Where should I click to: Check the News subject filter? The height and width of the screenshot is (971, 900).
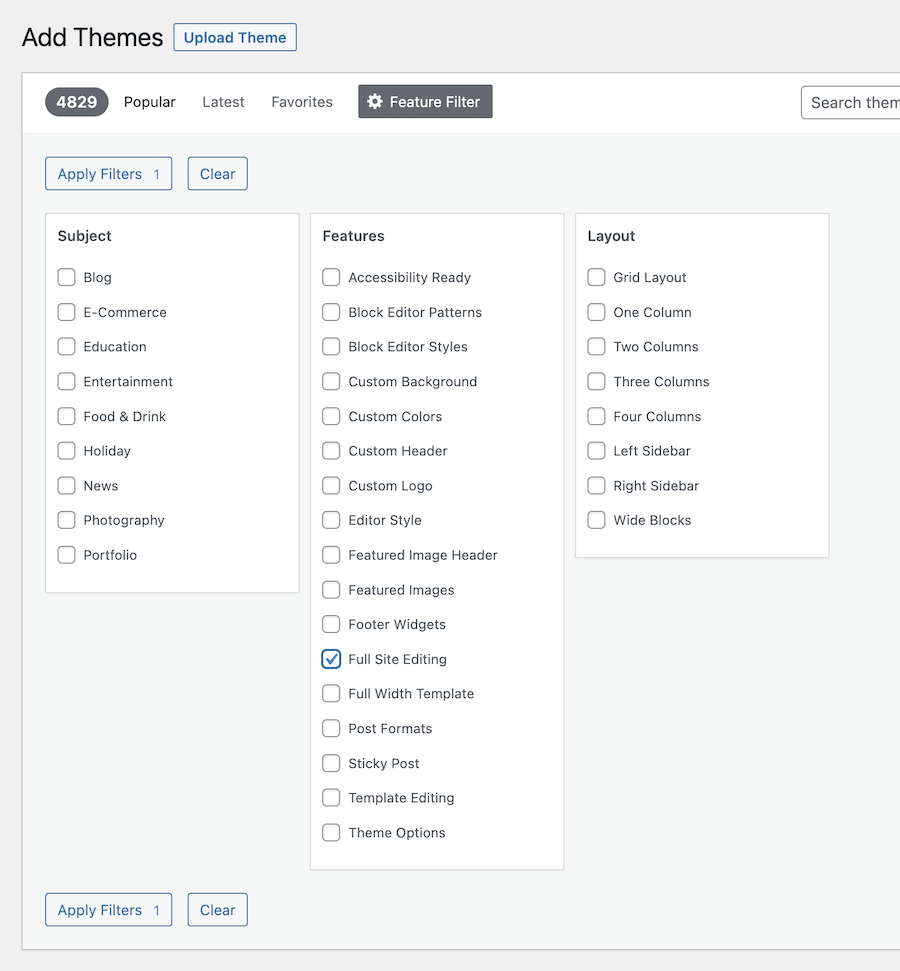(x=66, y=485)
